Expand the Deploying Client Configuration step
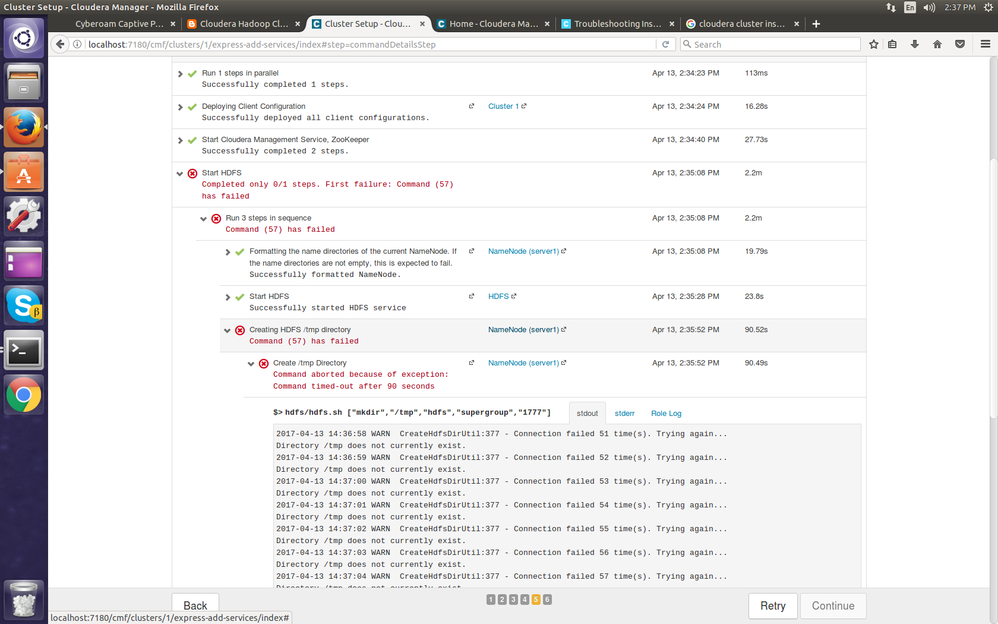Viewport: 998px width, 624px height. pyautogui.click(x=180, y=106)
